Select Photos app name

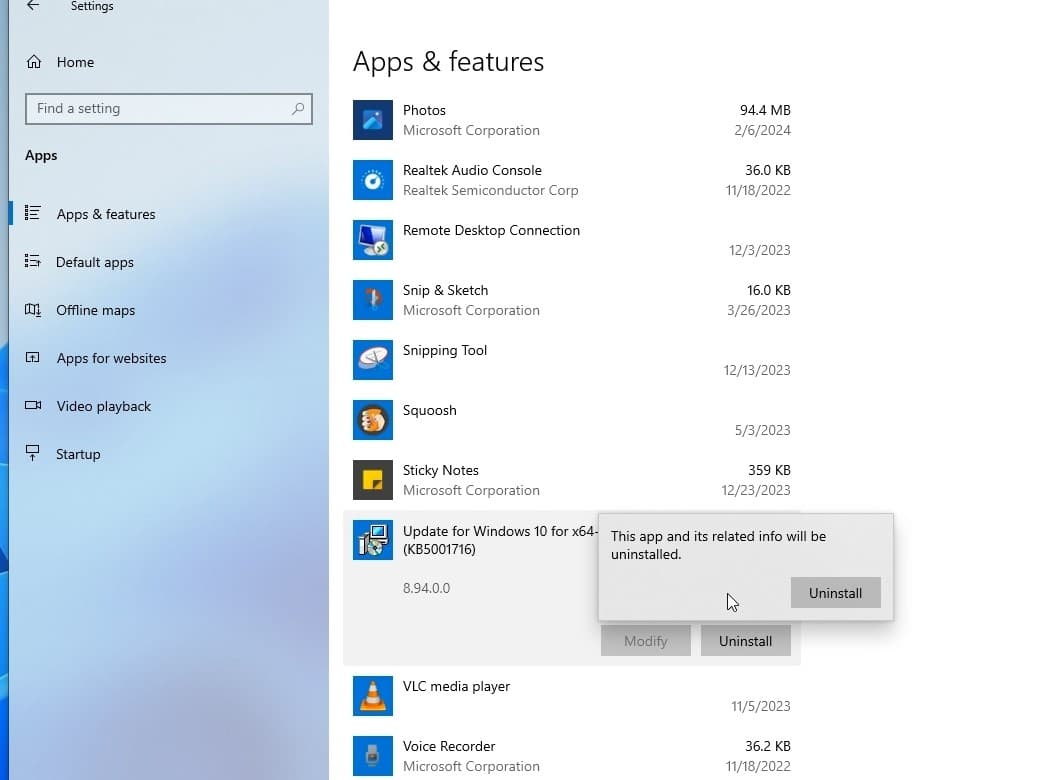coord(424,110)
